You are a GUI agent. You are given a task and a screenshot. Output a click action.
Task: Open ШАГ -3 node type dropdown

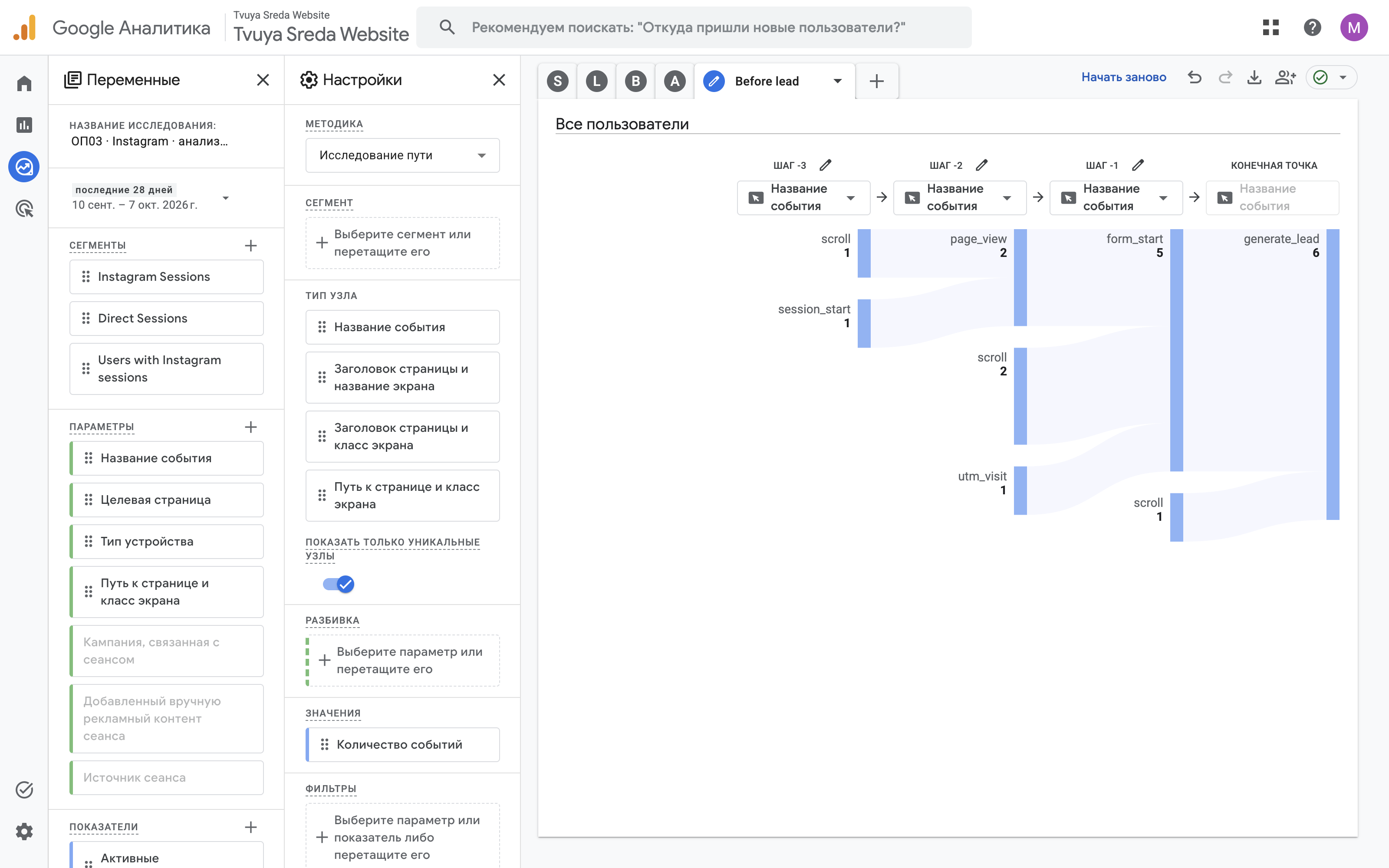803,198
